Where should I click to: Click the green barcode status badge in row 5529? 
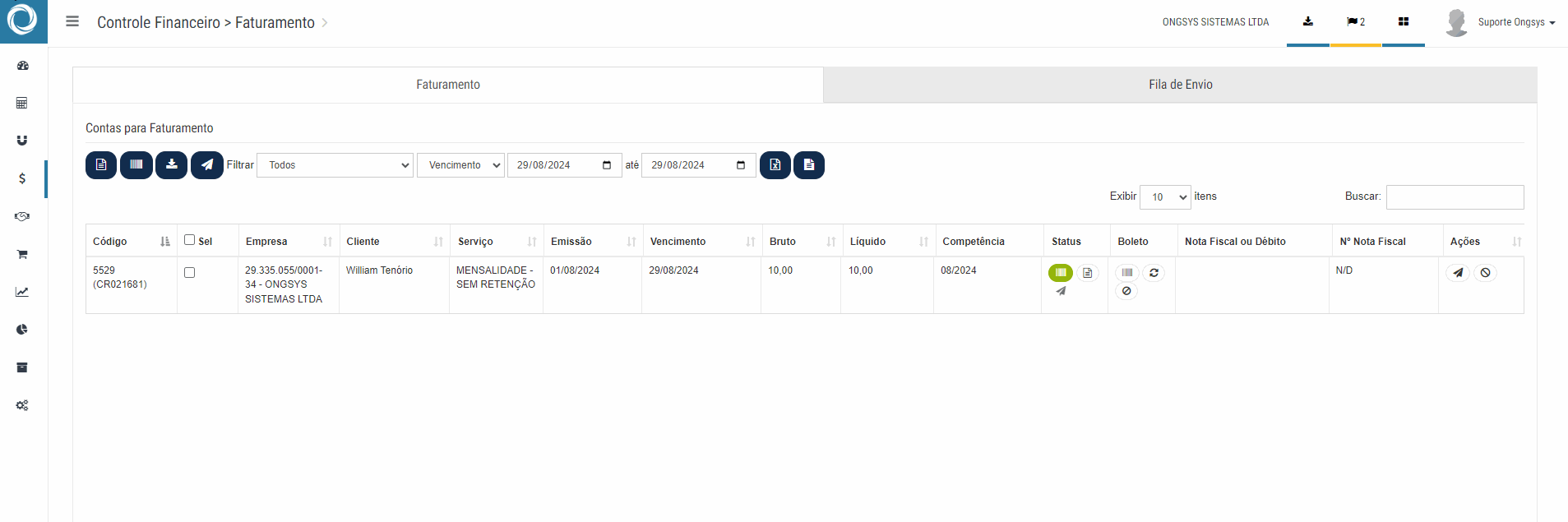pos(1061,272)
